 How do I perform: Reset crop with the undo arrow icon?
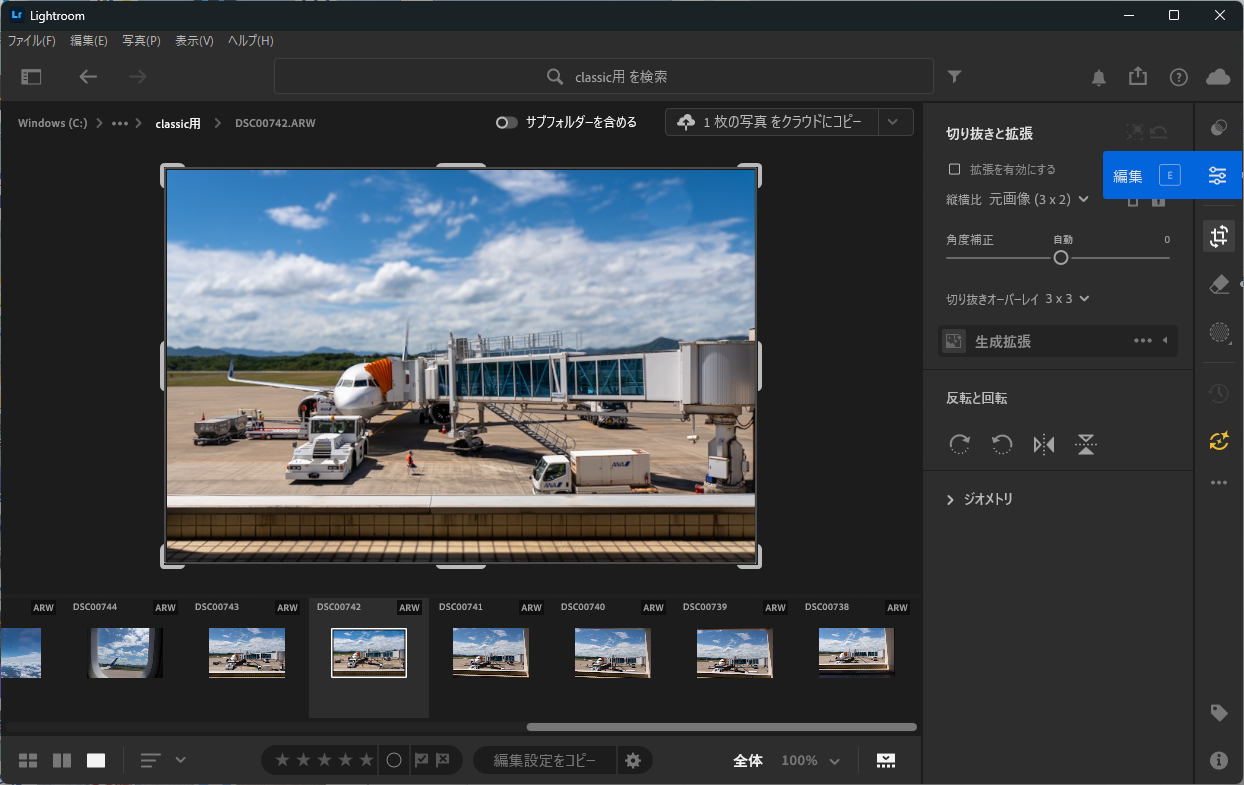pyautogui.click(x=1159, y=132)
